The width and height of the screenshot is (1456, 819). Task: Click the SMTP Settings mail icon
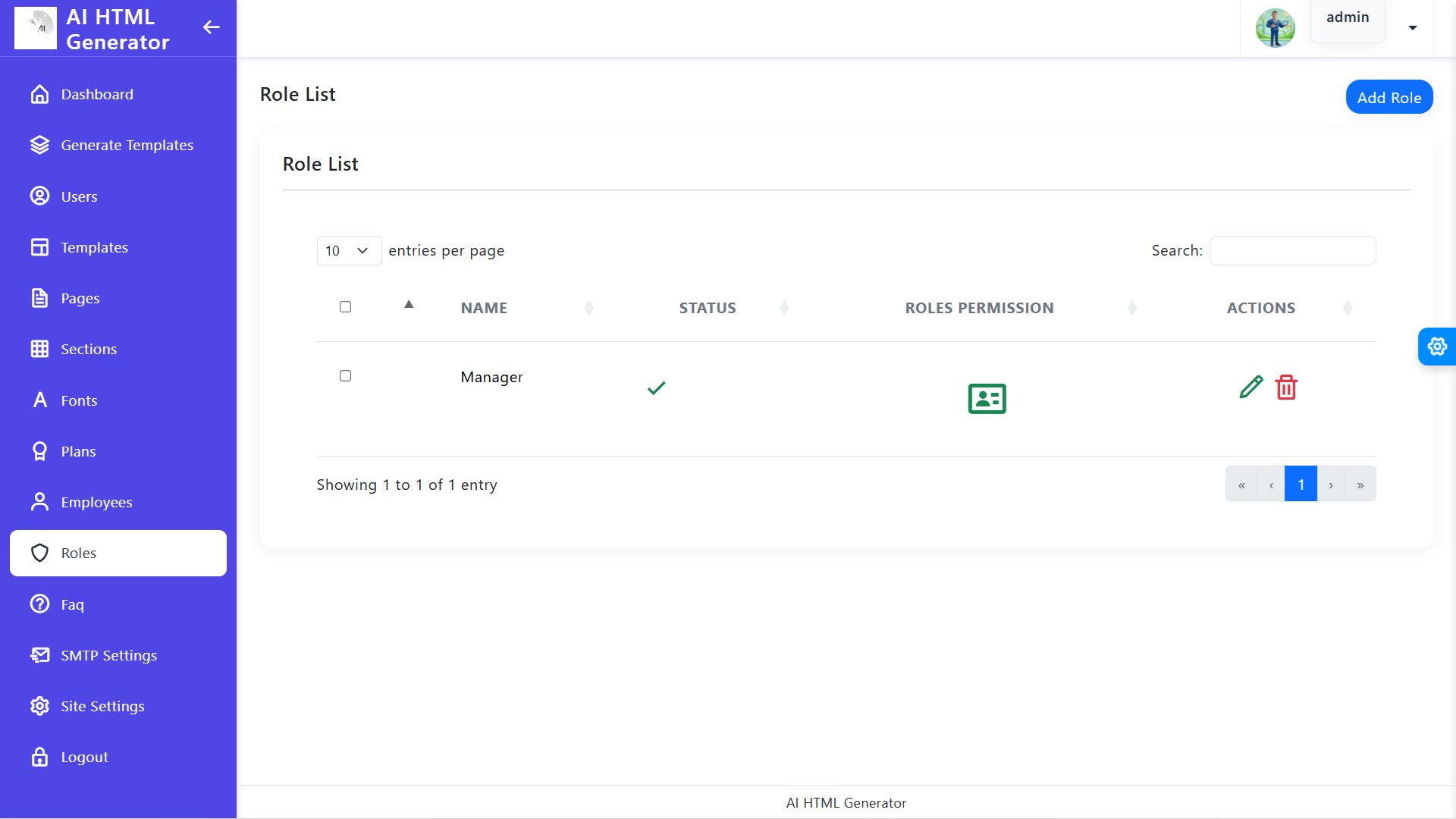(39, 655)
